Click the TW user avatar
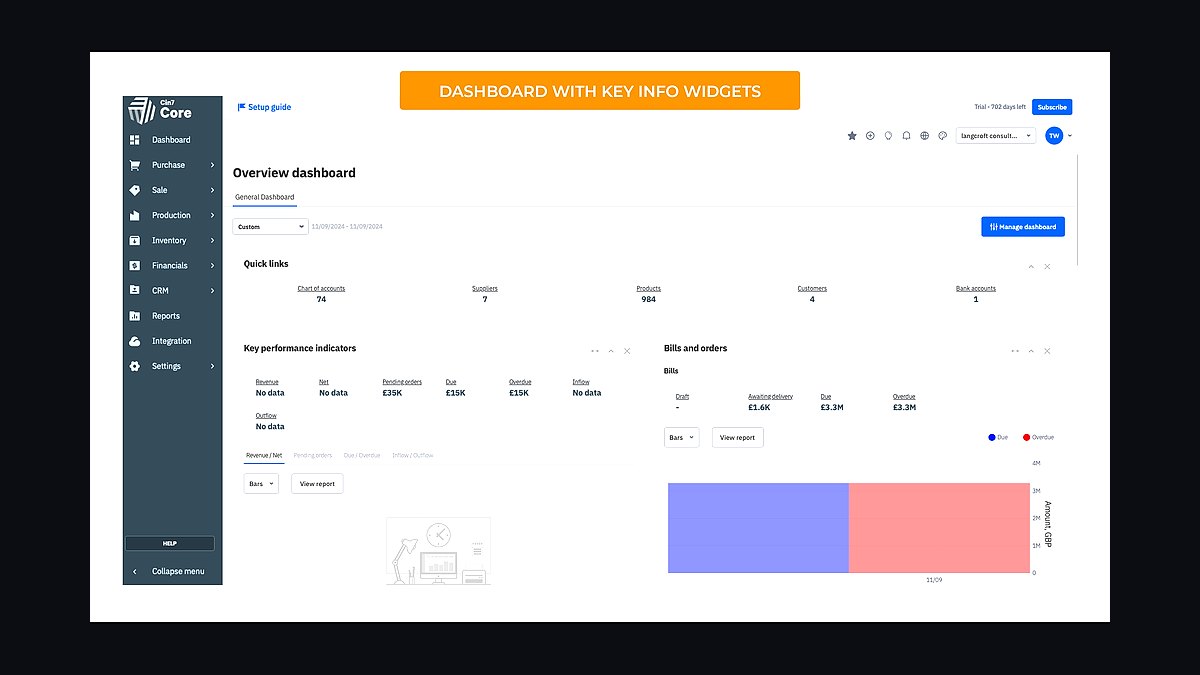The image size is (1200, 675). (x=1054, y=135)
